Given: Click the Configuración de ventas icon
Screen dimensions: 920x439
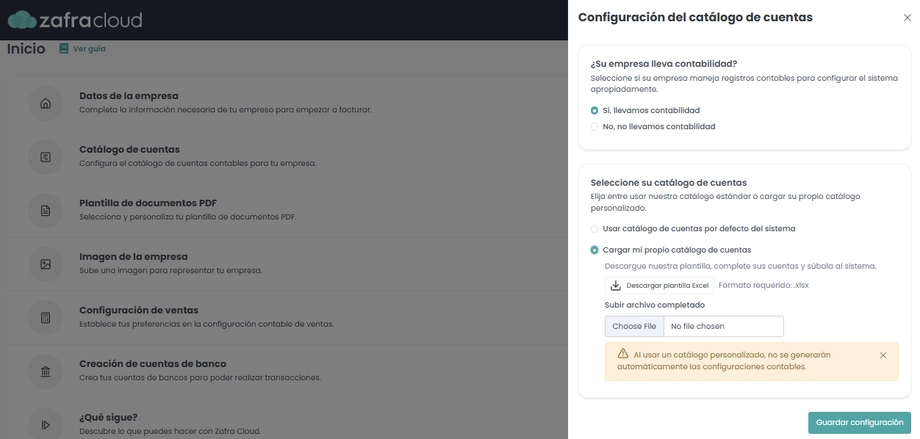Looking at the screenshot, I should 45,319.
